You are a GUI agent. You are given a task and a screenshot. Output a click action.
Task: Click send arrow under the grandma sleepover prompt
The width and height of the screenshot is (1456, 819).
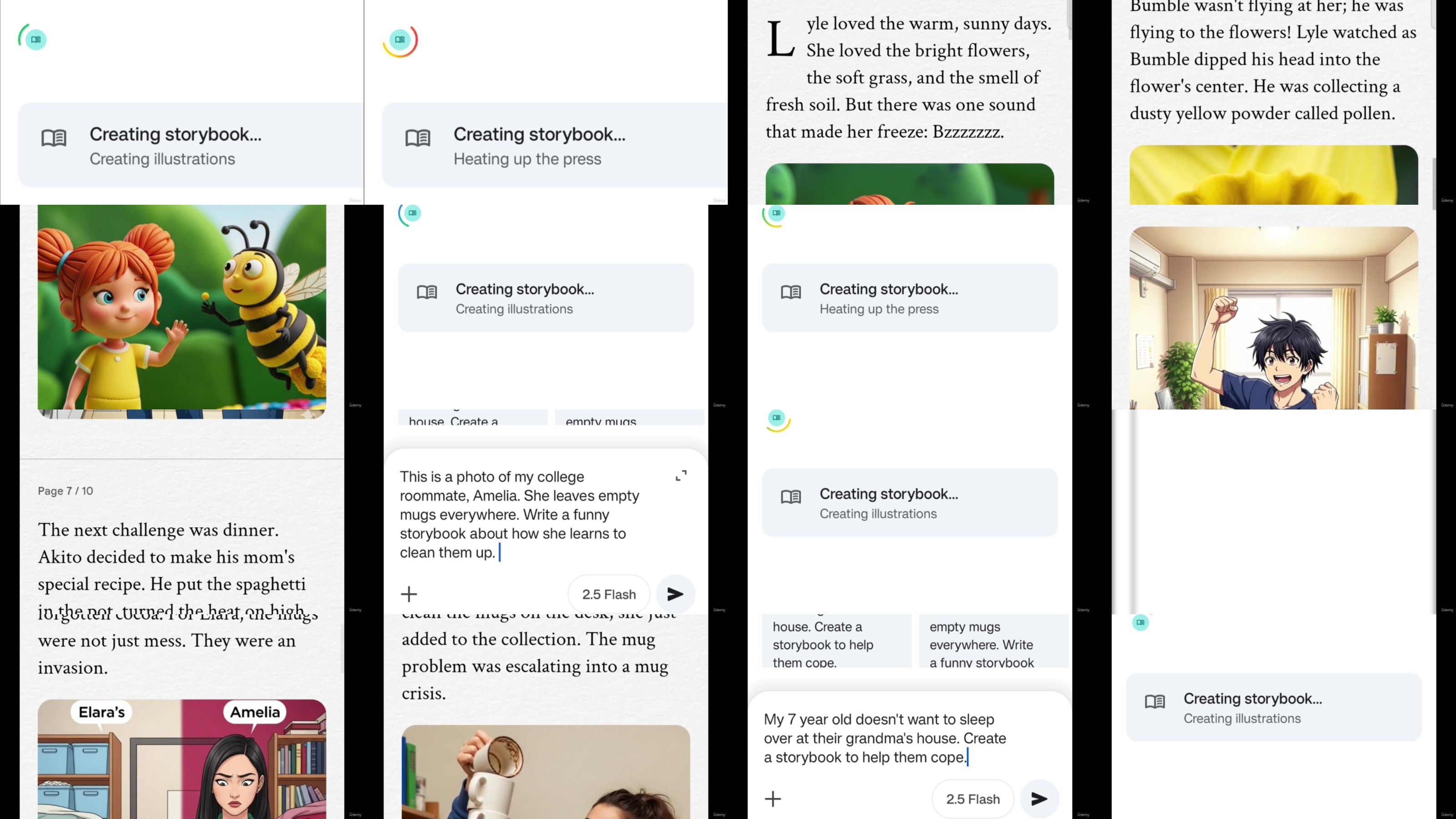point(1039,799)
